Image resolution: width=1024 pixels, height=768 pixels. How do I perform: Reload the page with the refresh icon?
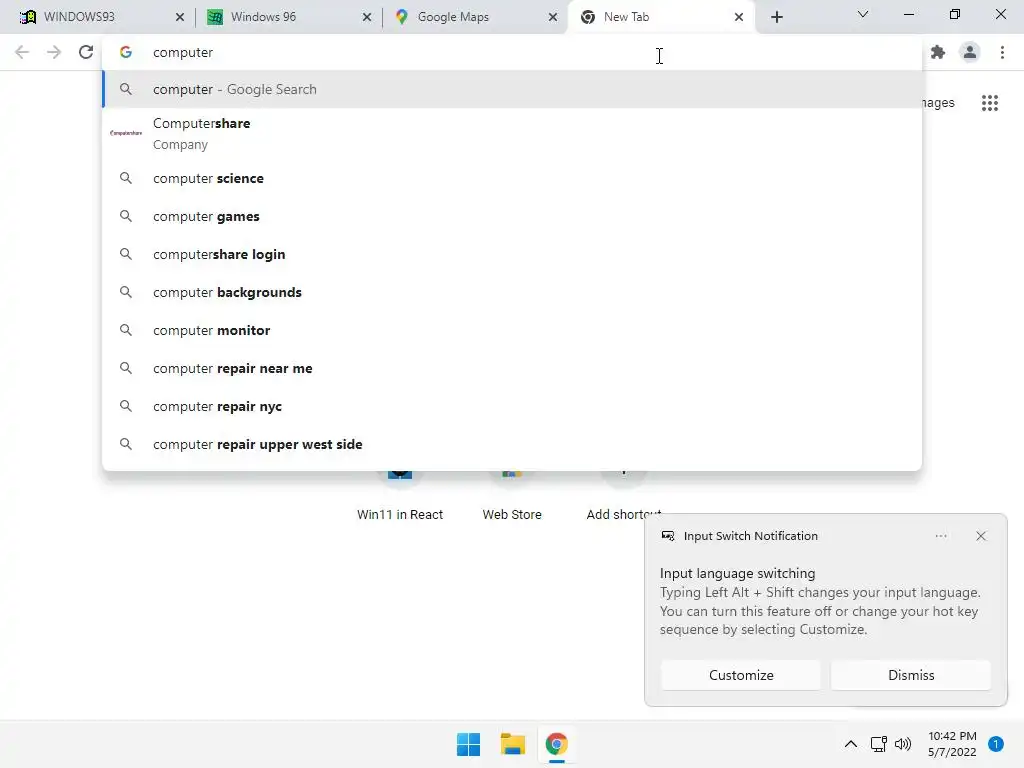tap(86, 52)
